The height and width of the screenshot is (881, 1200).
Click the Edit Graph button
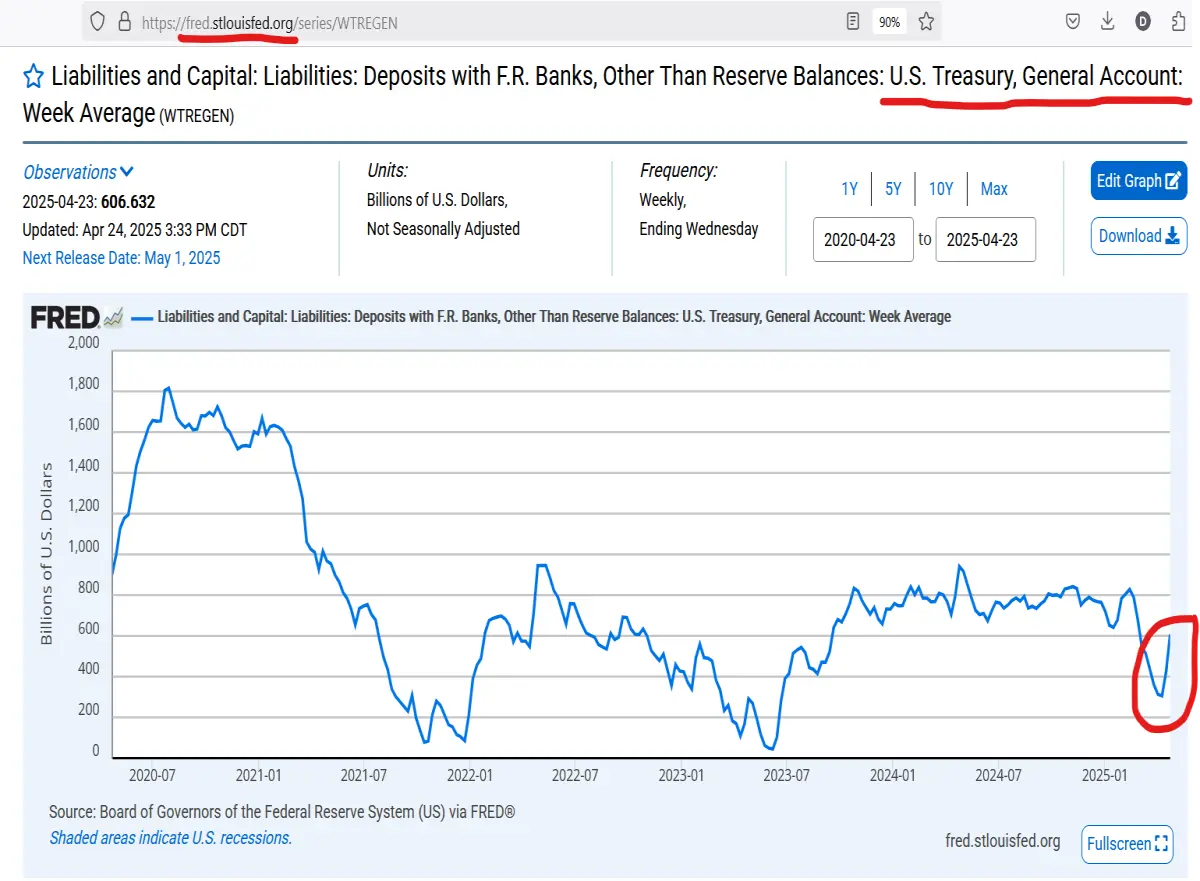point(1139,181)
